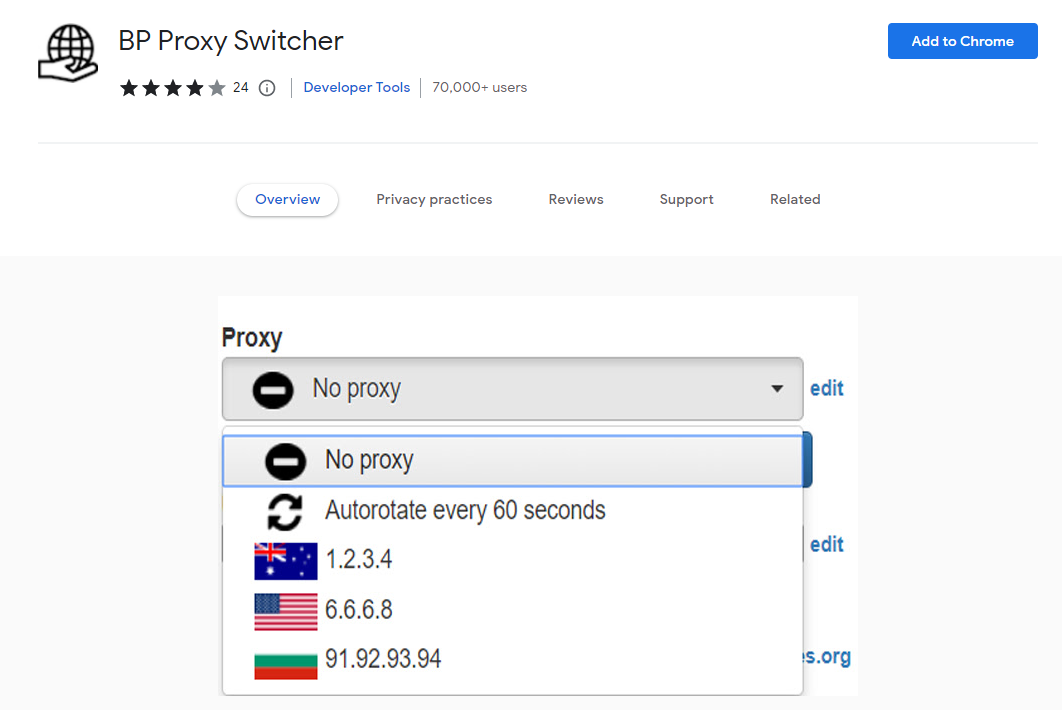Choose Autorotate every 60 seconds option

513,511
